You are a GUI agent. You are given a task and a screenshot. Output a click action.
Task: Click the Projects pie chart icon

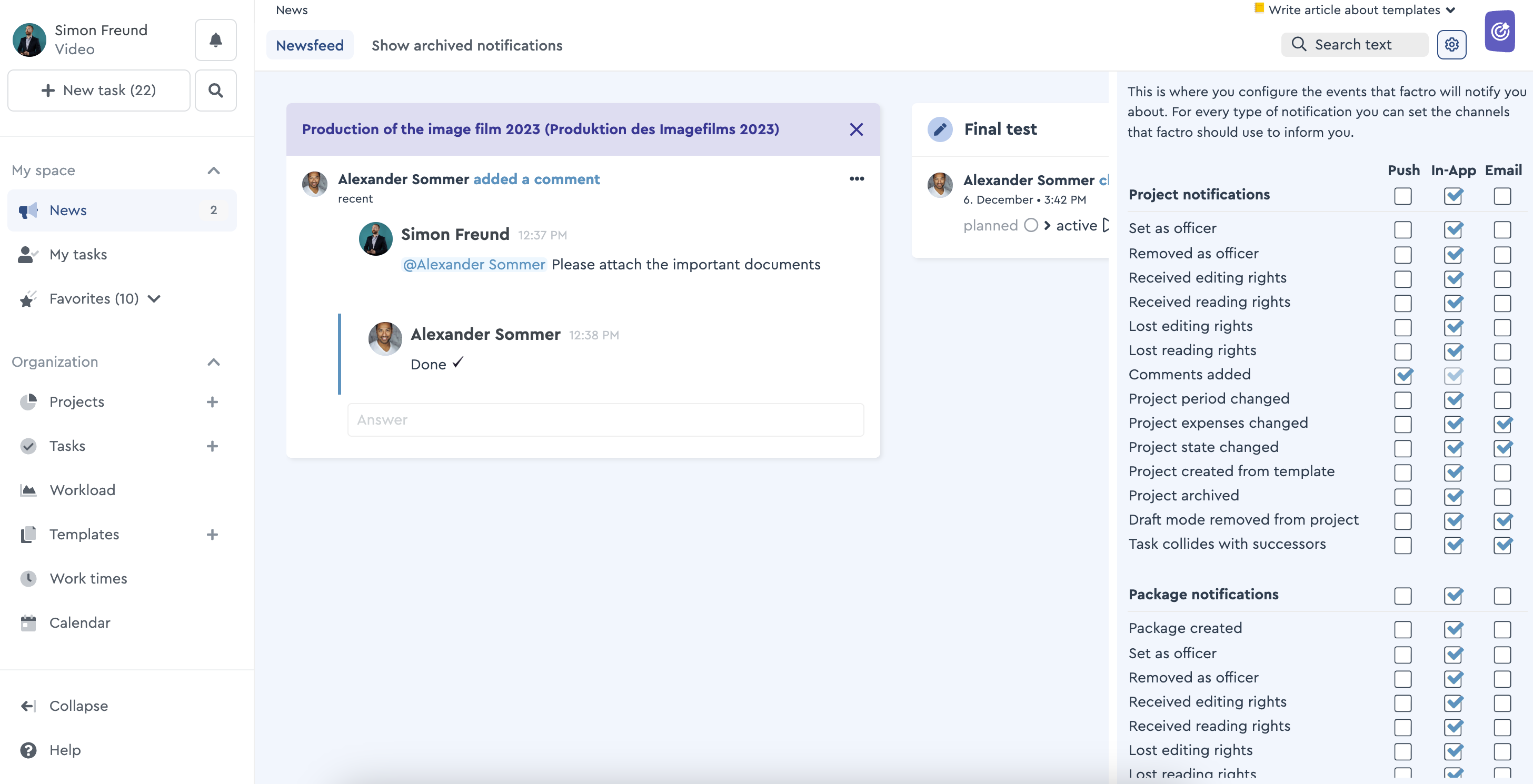point(28,401)
